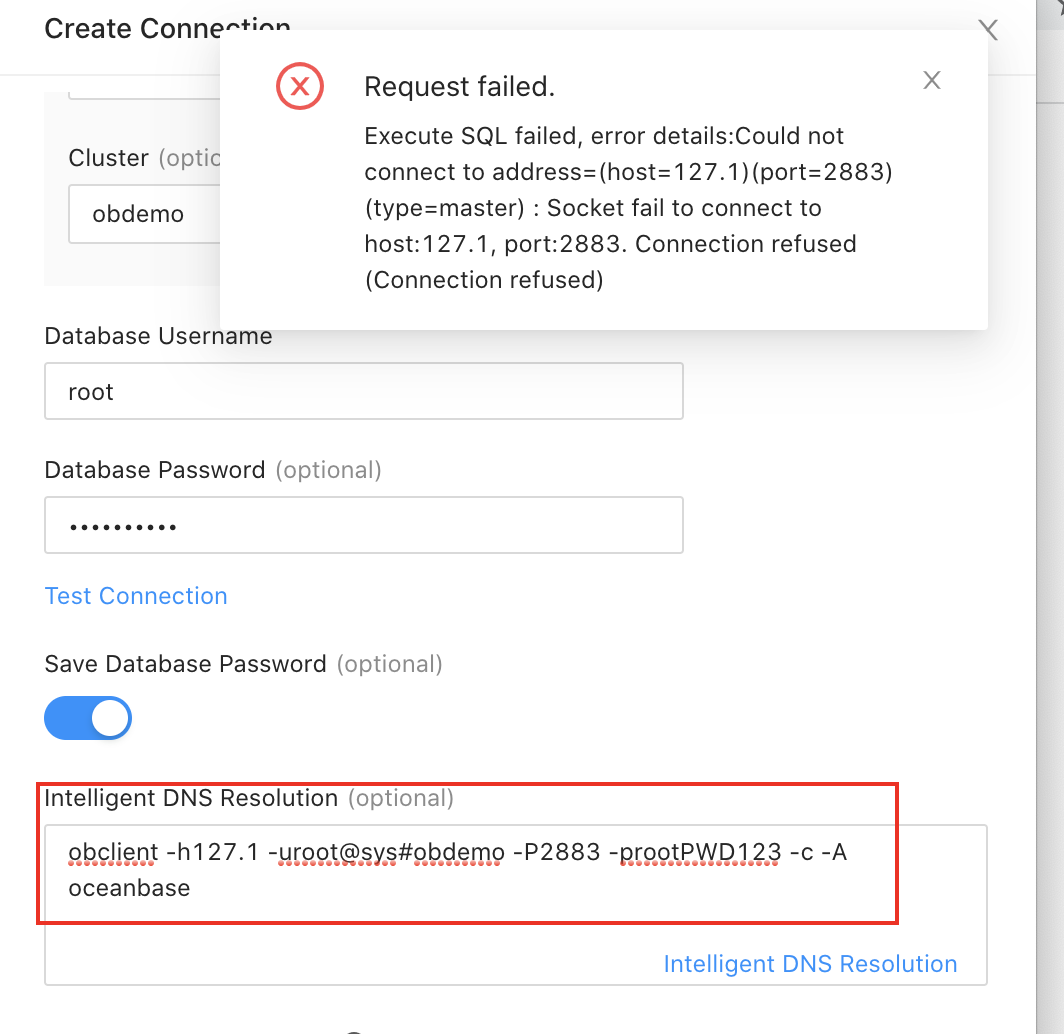Click the masked Database Password dots
Screen dimensions: 1064x1034
click(364, 524)
